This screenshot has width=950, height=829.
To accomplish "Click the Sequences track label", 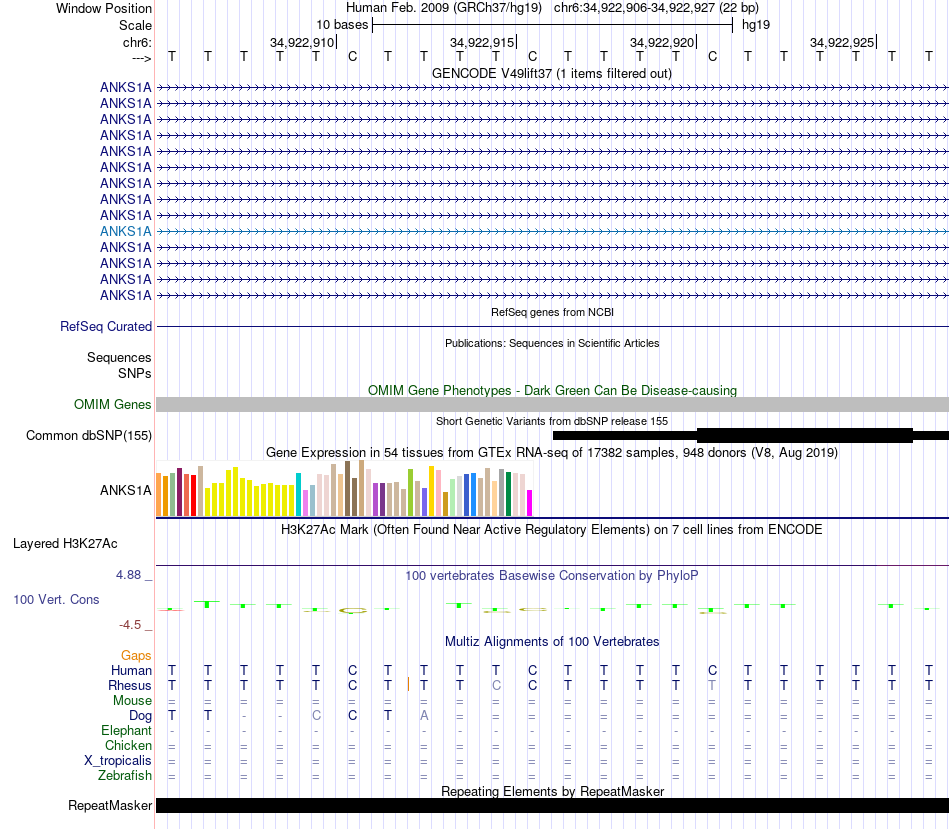I will [x=119, y=358].
